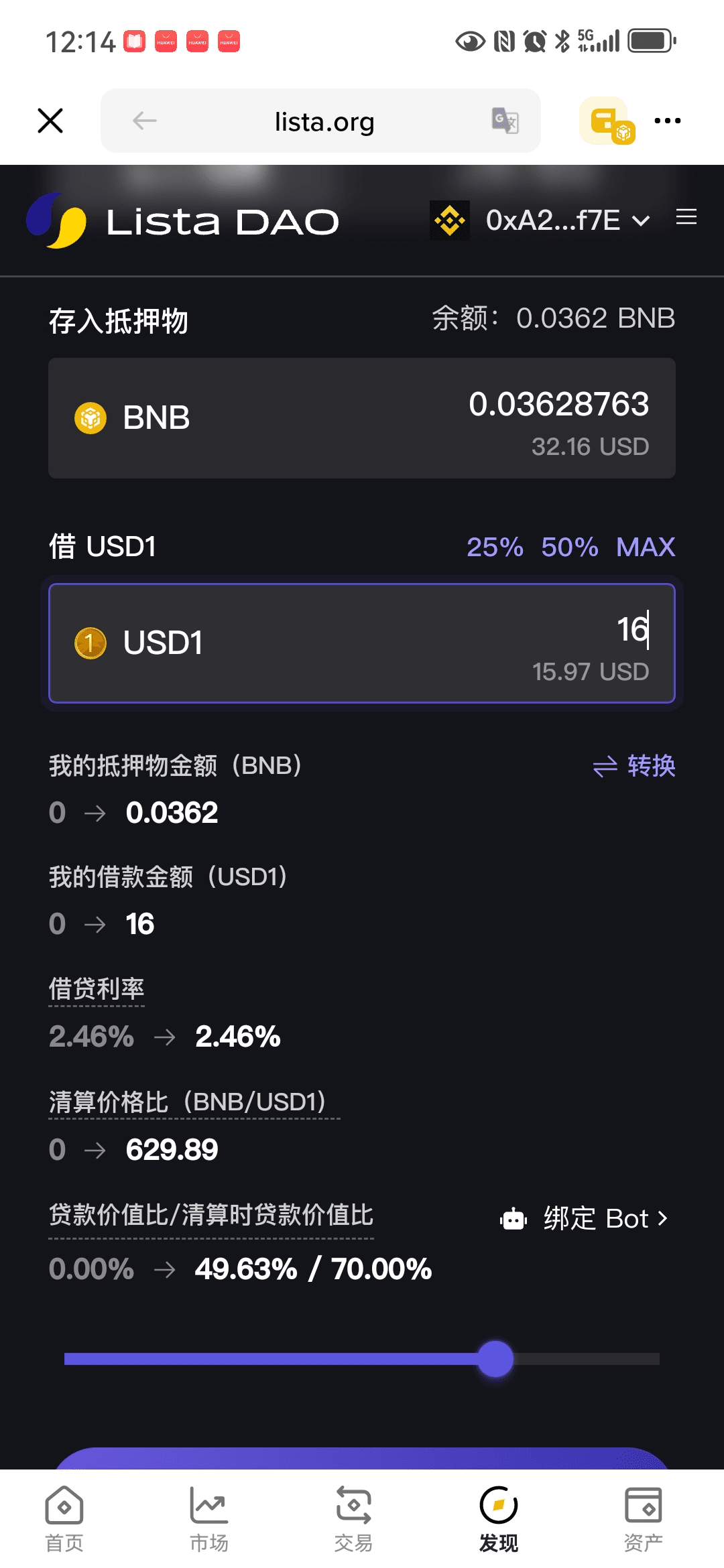Tap the browser translate icon
Screen dimensions: 724x1568
(x=505, y=121)
